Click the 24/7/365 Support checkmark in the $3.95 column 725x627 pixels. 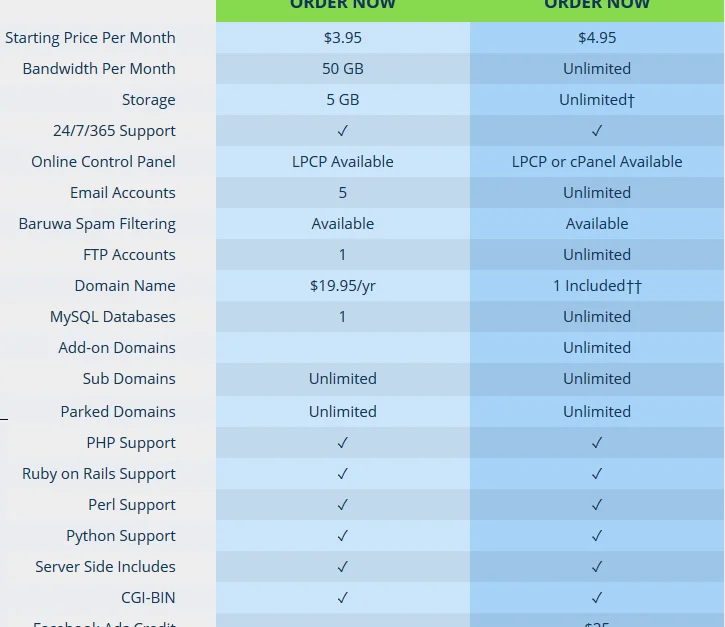(x=343, y=131)
